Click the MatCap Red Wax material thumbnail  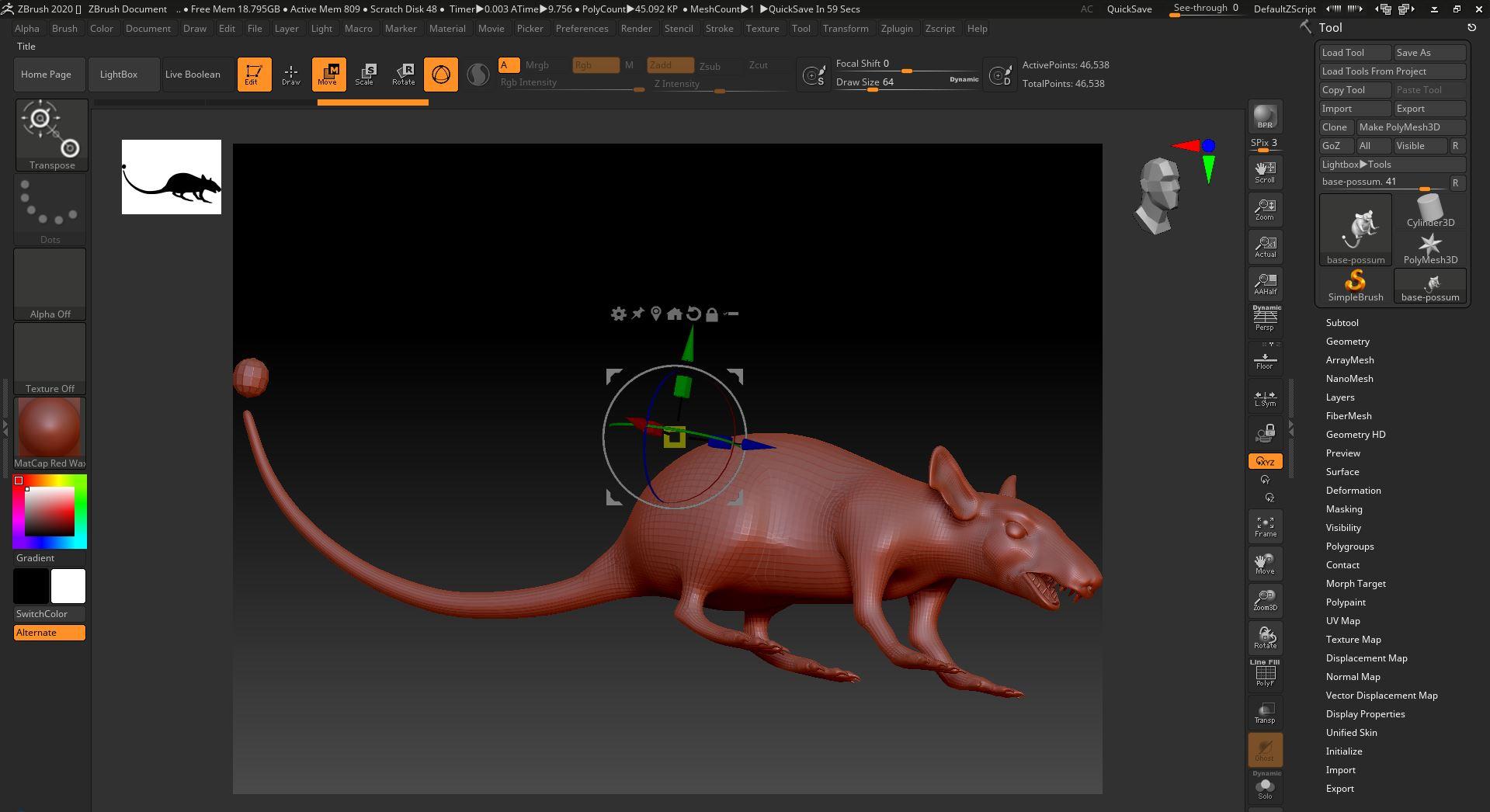tap(50, 428)
